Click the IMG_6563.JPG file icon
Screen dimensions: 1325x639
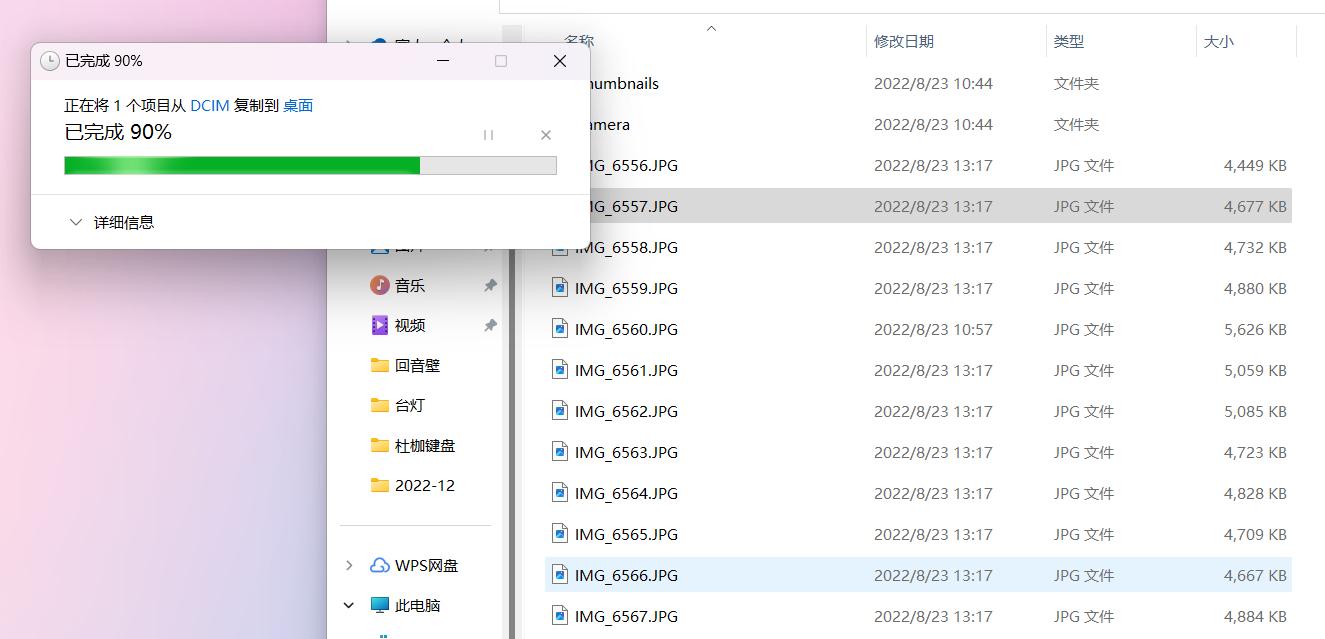pyautogui.click(x=560, y=452)
